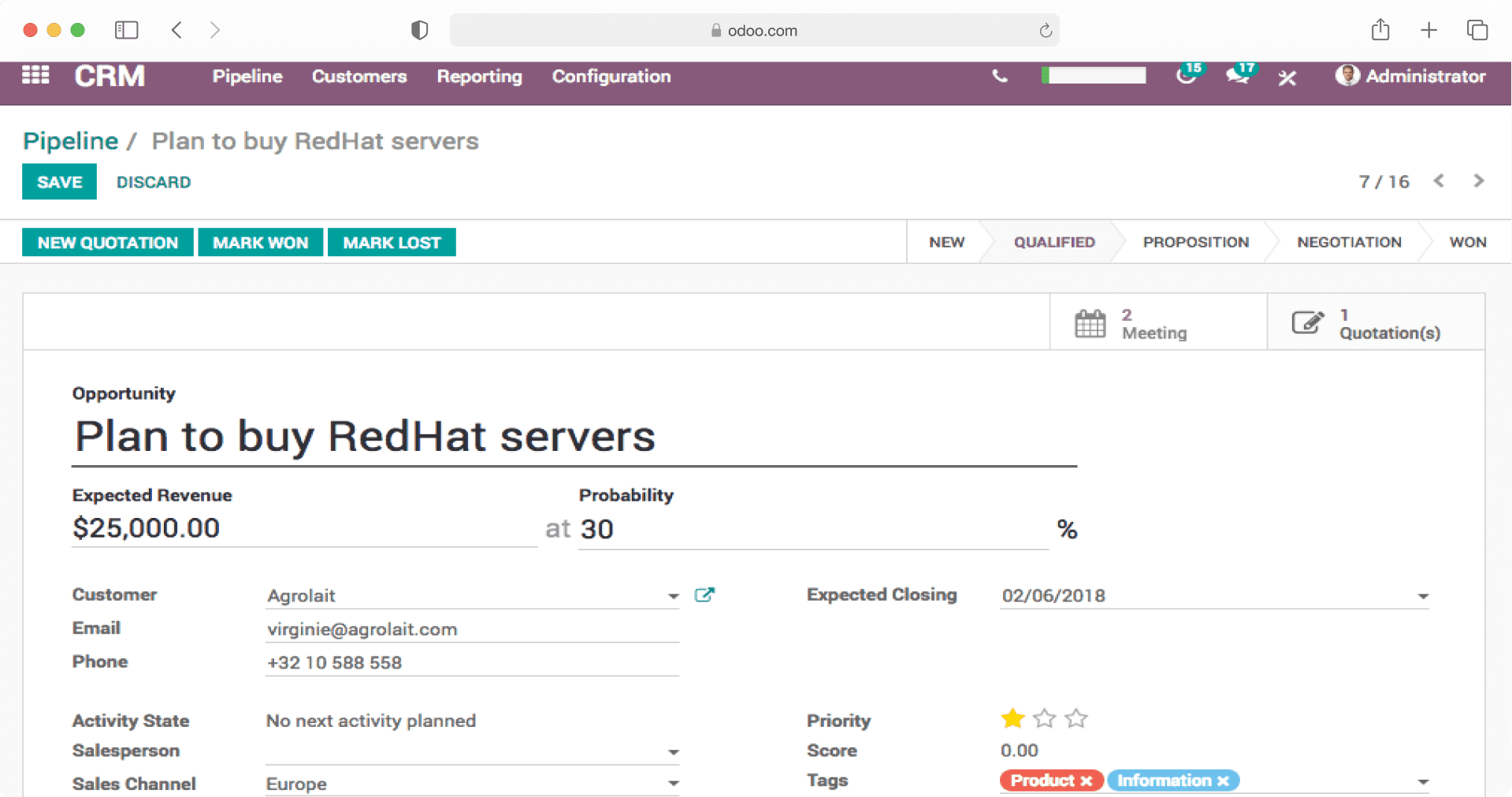Go to previous record arrow
Screen dimensions: 1512x797
(x=1440, y=181)
